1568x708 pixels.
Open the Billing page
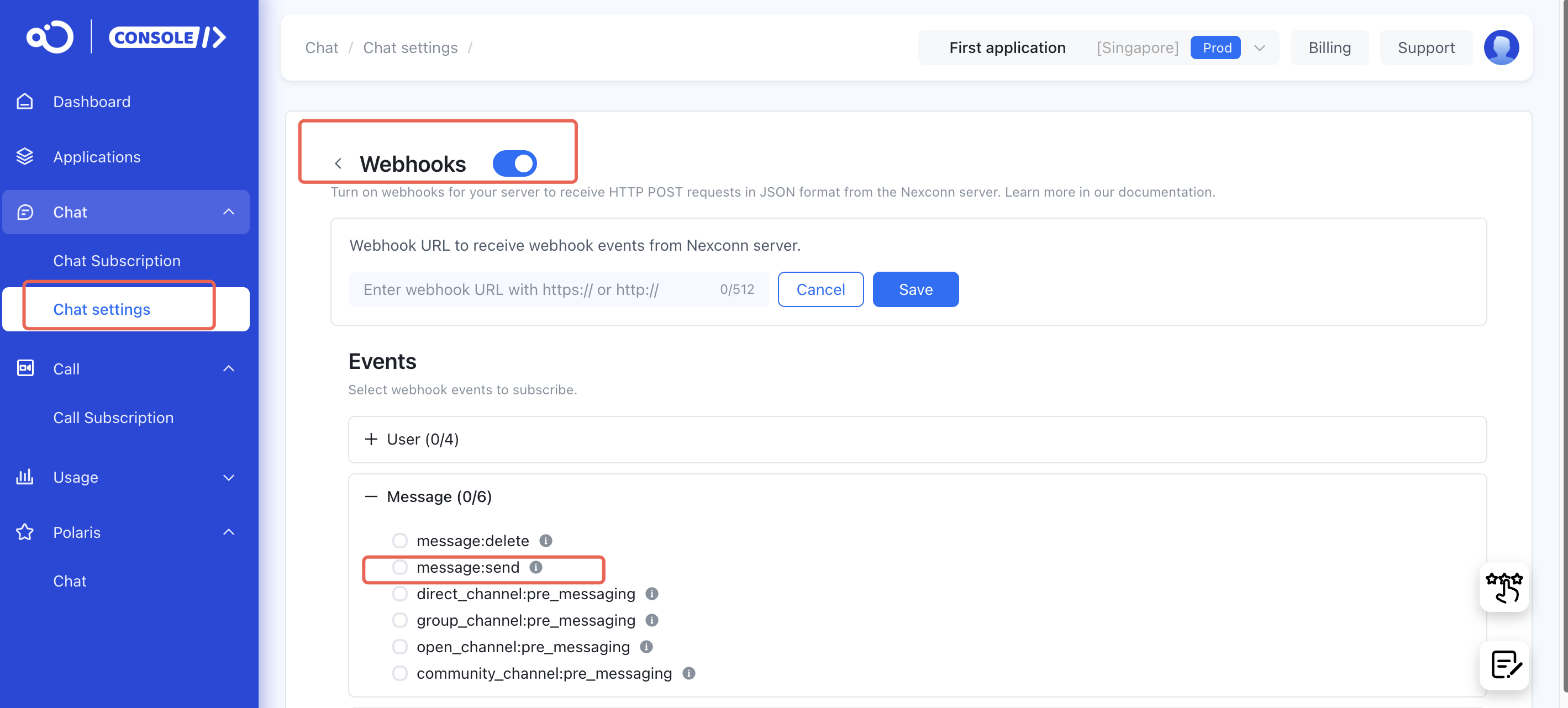coord(1329,47)
